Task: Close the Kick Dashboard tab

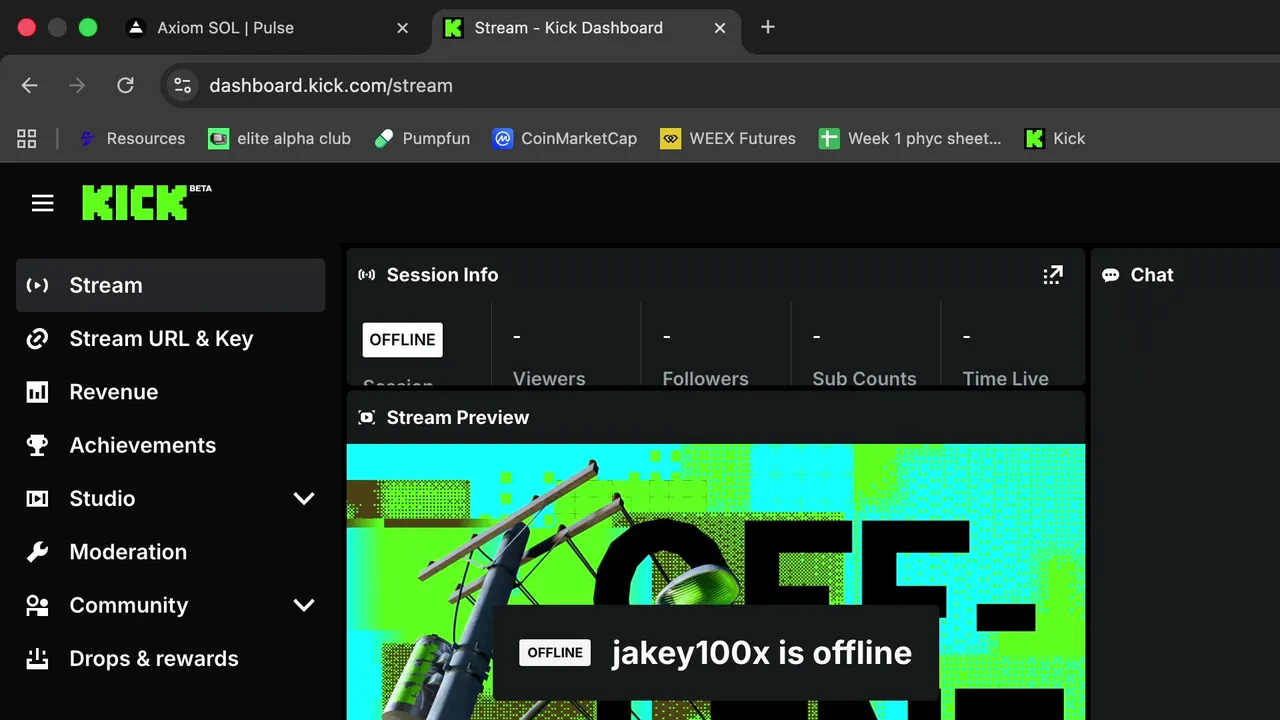Action: click(720, 28)
